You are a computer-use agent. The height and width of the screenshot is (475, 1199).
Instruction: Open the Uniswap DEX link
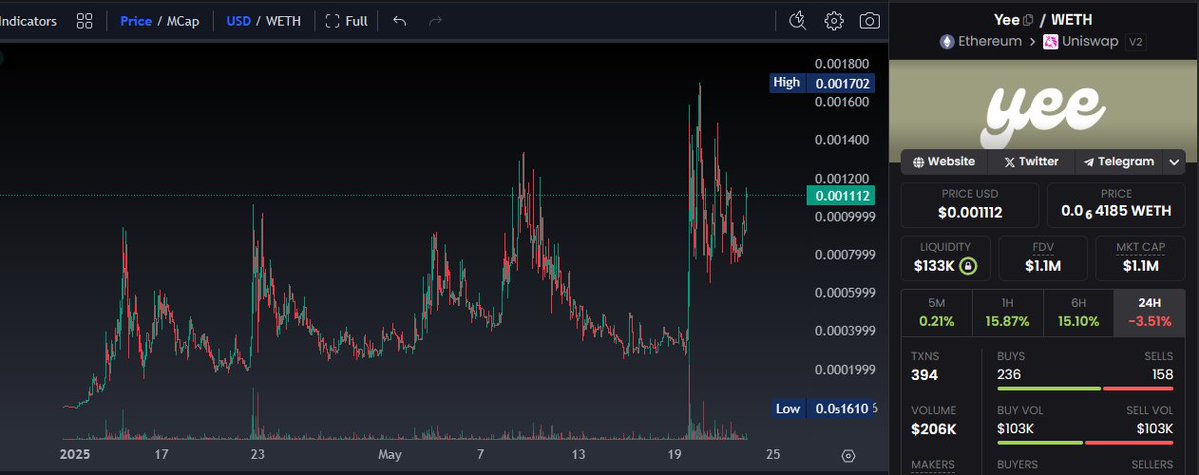[1082, 41]
